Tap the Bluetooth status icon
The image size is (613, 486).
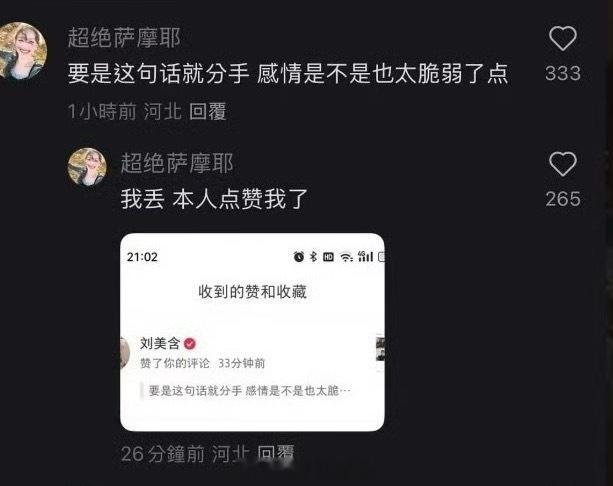pos(313,256)
